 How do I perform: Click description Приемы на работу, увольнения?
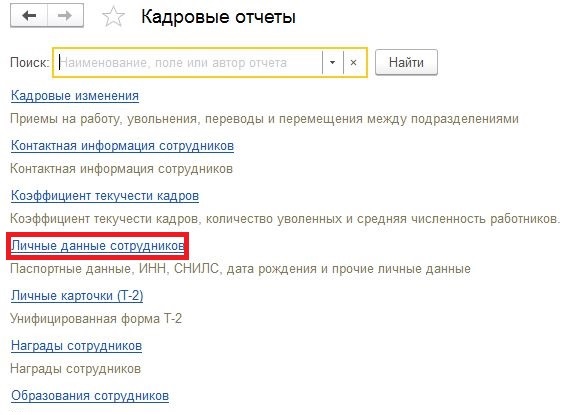pos(264,119)
